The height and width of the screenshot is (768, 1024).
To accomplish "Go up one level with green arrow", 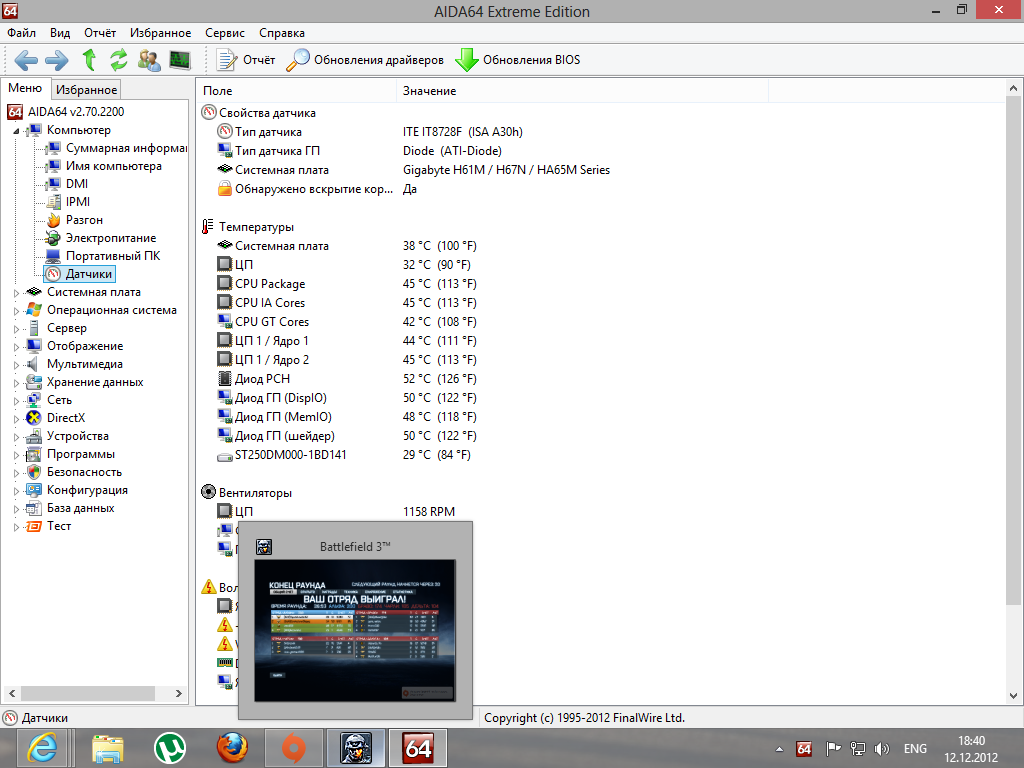I will pyautogui.click(x=89, y=60).
